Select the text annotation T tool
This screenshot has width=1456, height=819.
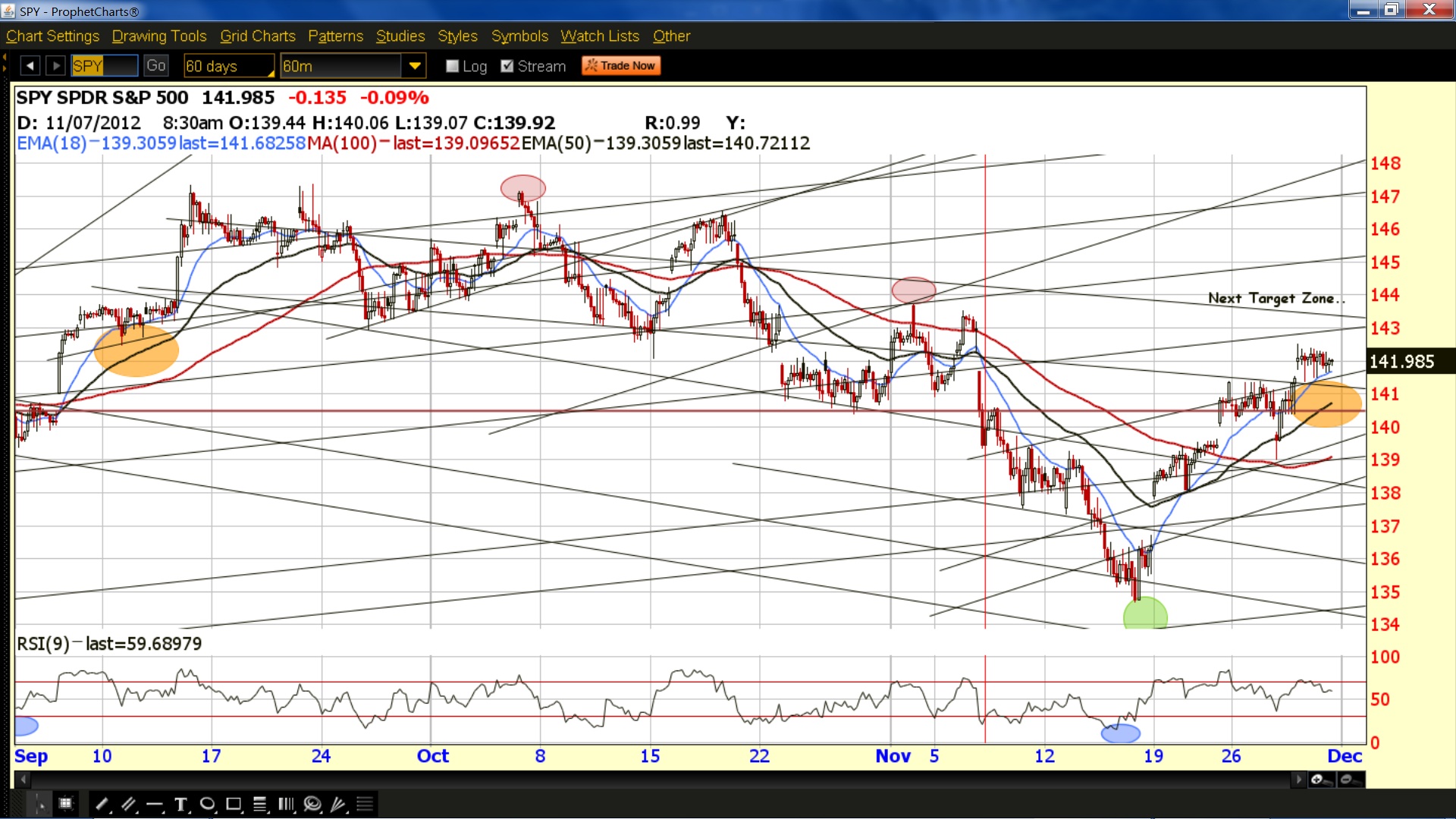[180, 804]
